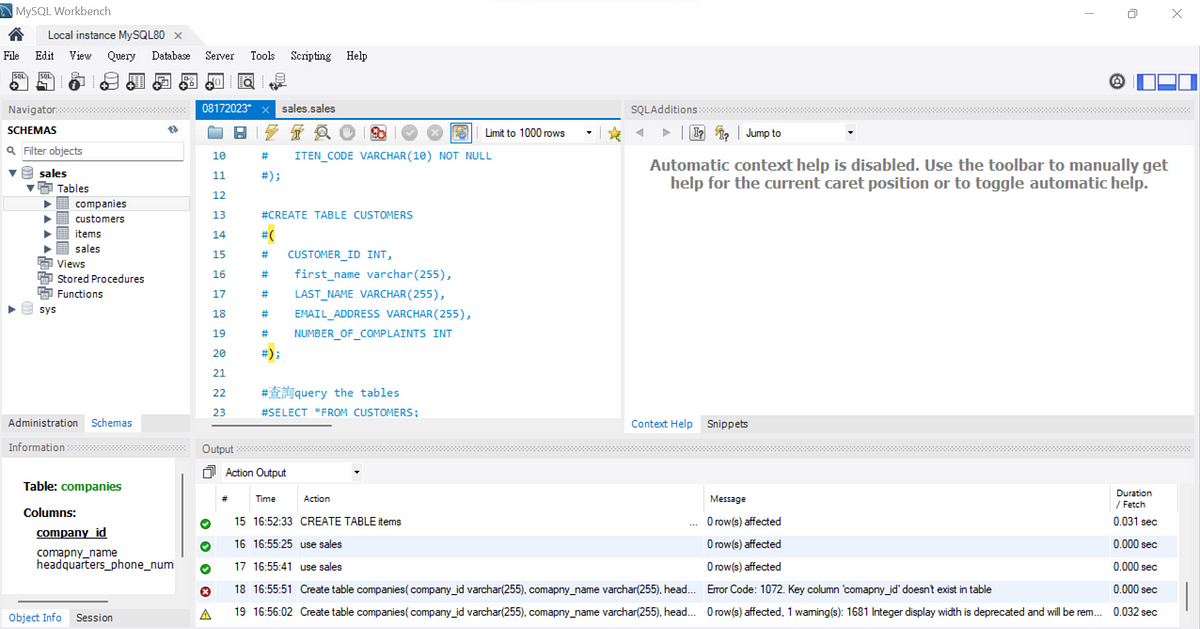This screenshot has width=1200, height=629.
Task: Go forward in context help
Action: click(665, 133)
